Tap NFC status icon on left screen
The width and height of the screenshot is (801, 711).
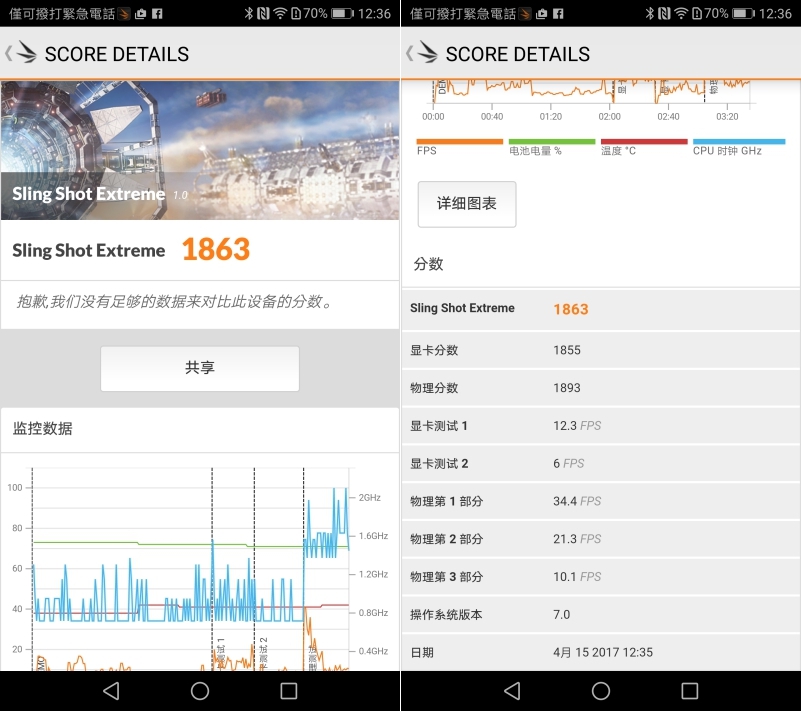pyautogui.click(x=263, y=13)
